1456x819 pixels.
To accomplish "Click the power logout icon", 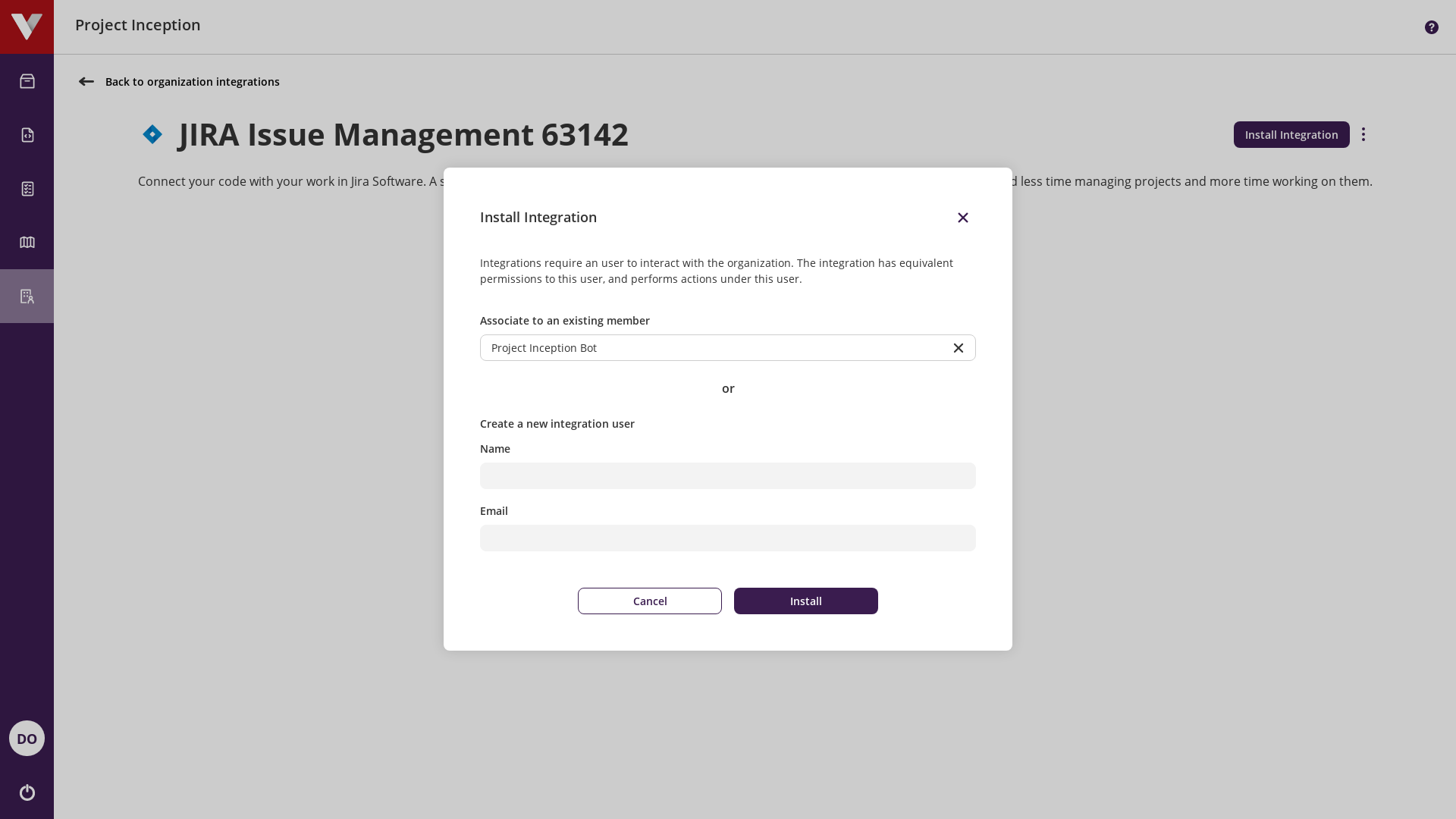I will (27, 792).
